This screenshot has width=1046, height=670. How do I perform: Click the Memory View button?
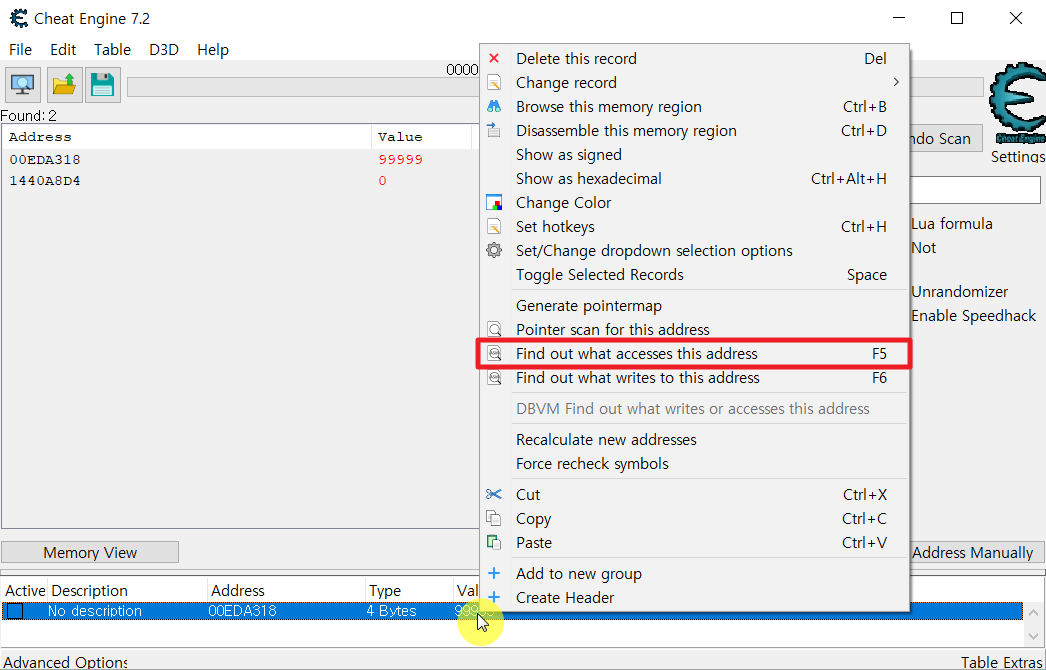90,553
